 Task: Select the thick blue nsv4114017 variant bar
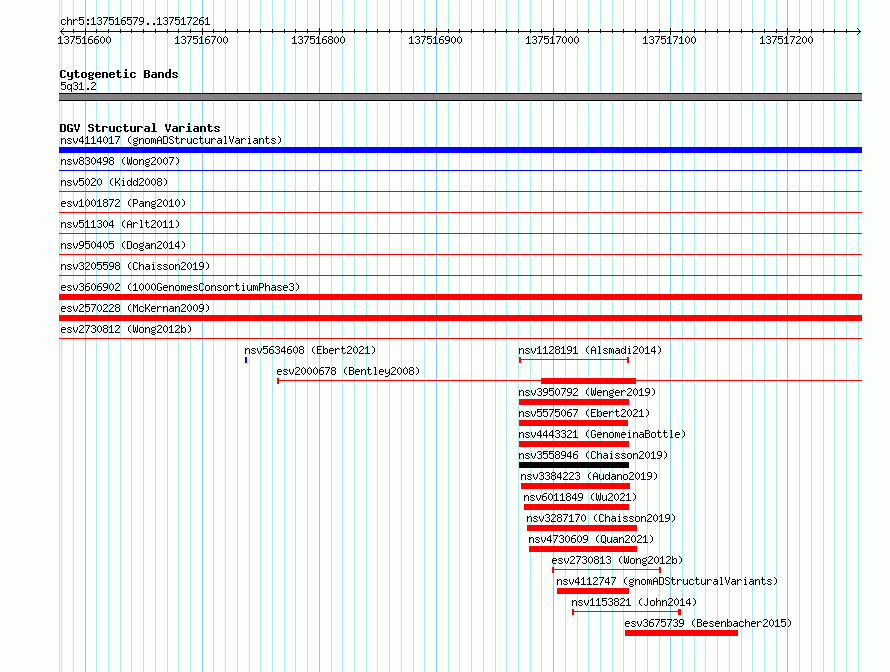coord(460,150)
